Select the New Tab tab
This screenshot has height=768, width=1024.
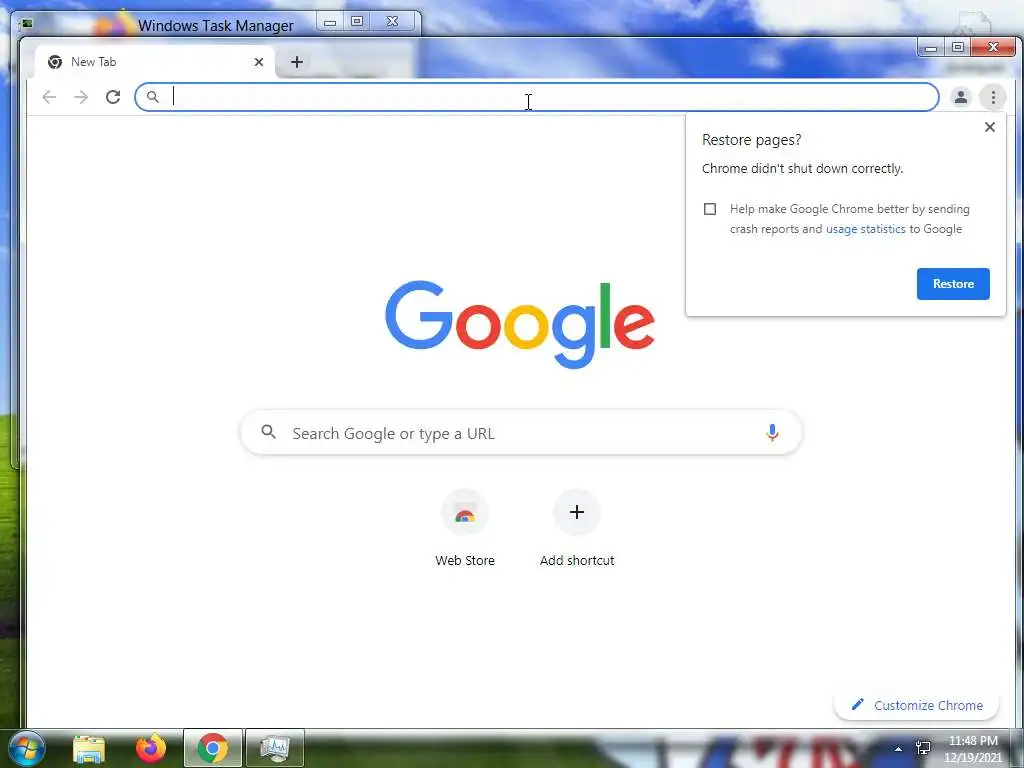tap(155, 62)
